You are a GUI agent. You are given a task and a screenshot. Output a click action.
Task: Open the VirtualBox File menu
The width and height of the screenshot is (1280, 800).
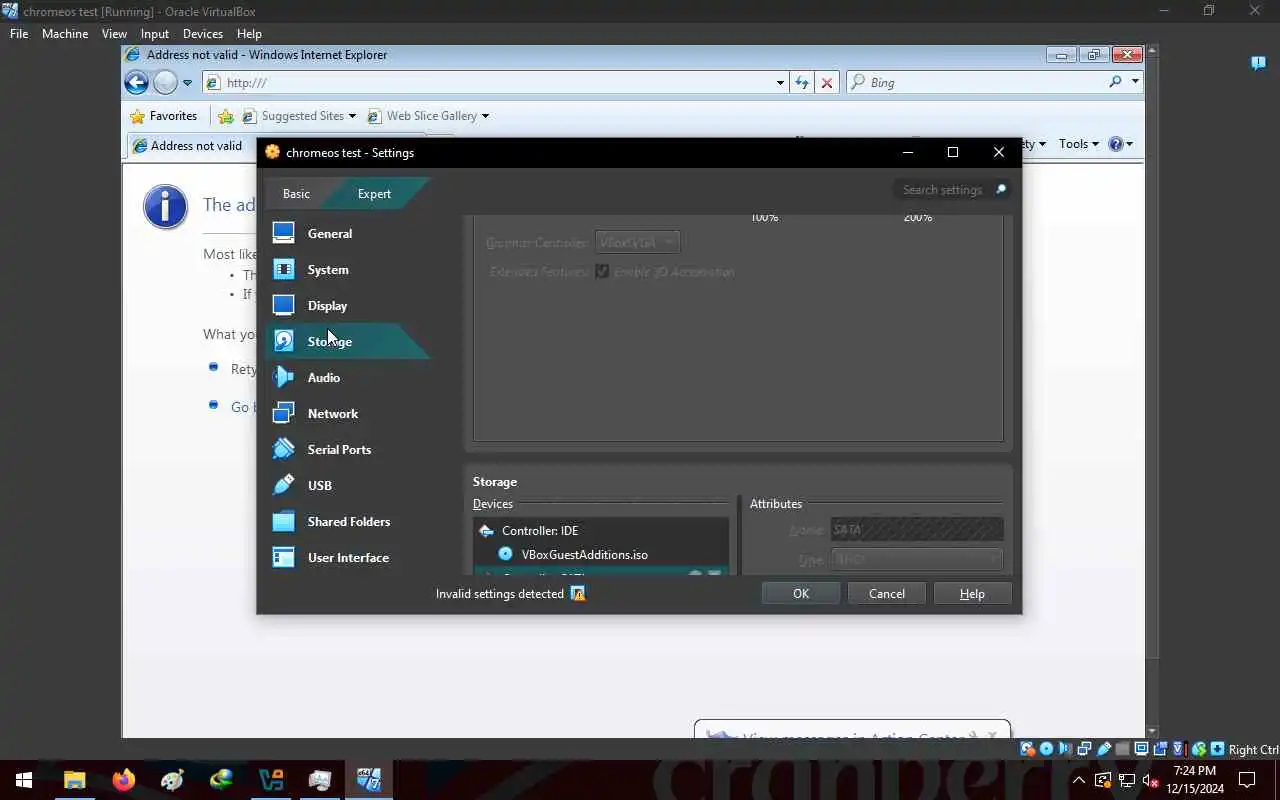19,33
